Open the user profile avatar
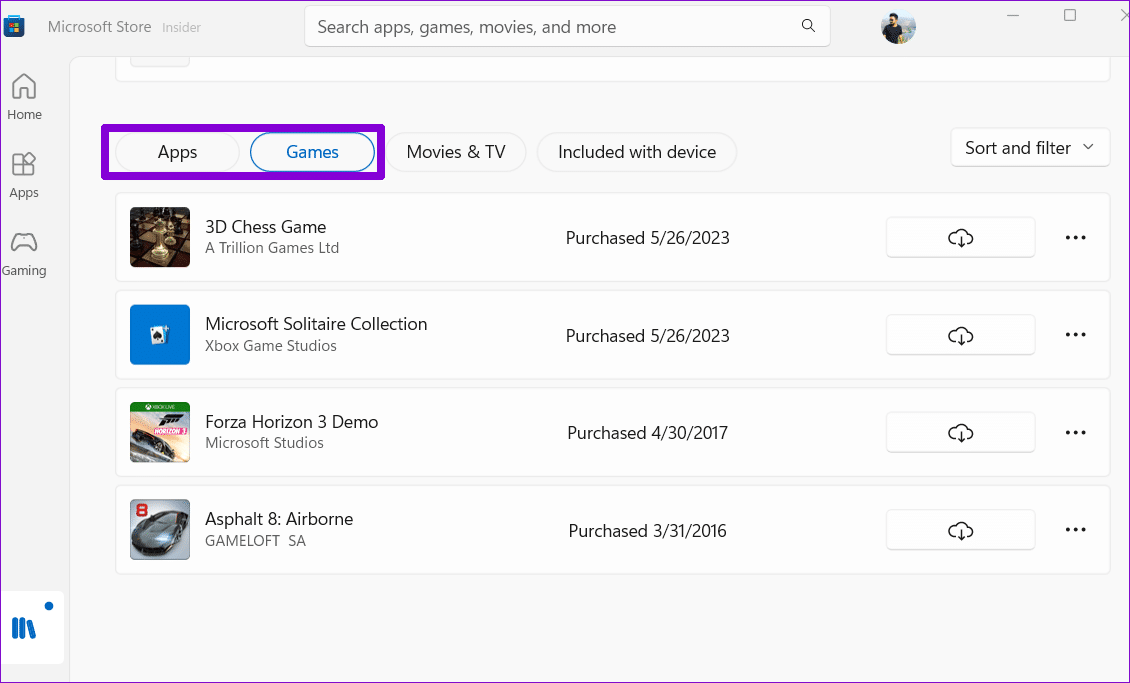The width and height of the screenshot is (1130, 683). click(898, 27)
